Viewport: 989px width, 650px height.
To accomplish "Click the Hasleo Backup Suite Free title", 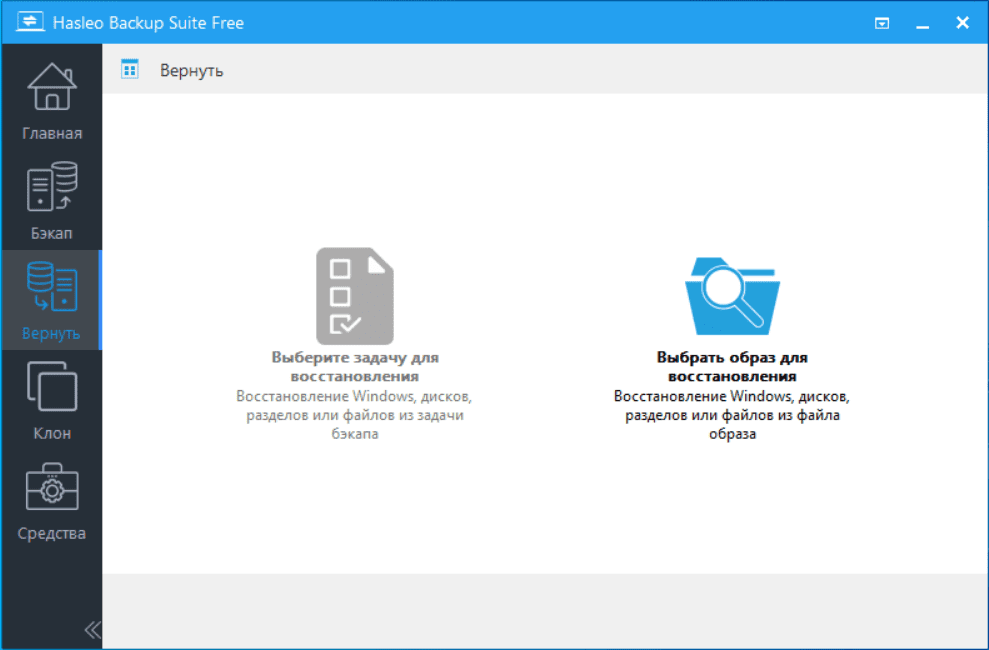I will click(148, 23).
